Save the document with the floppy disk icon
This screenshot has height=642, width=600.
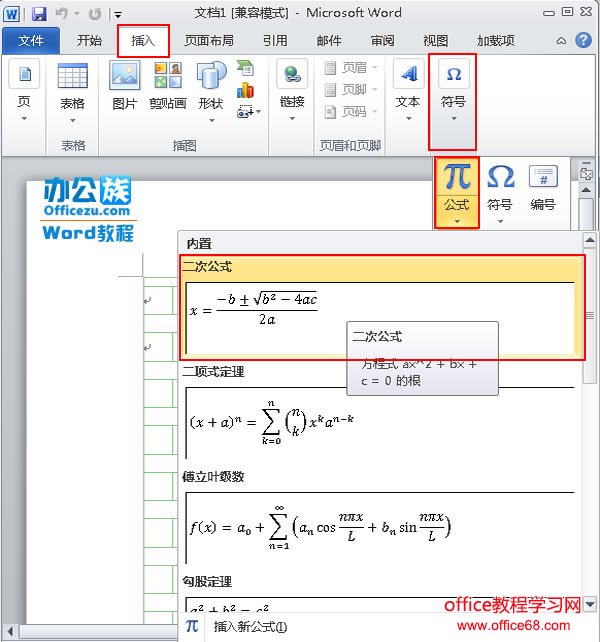(39, 14)
